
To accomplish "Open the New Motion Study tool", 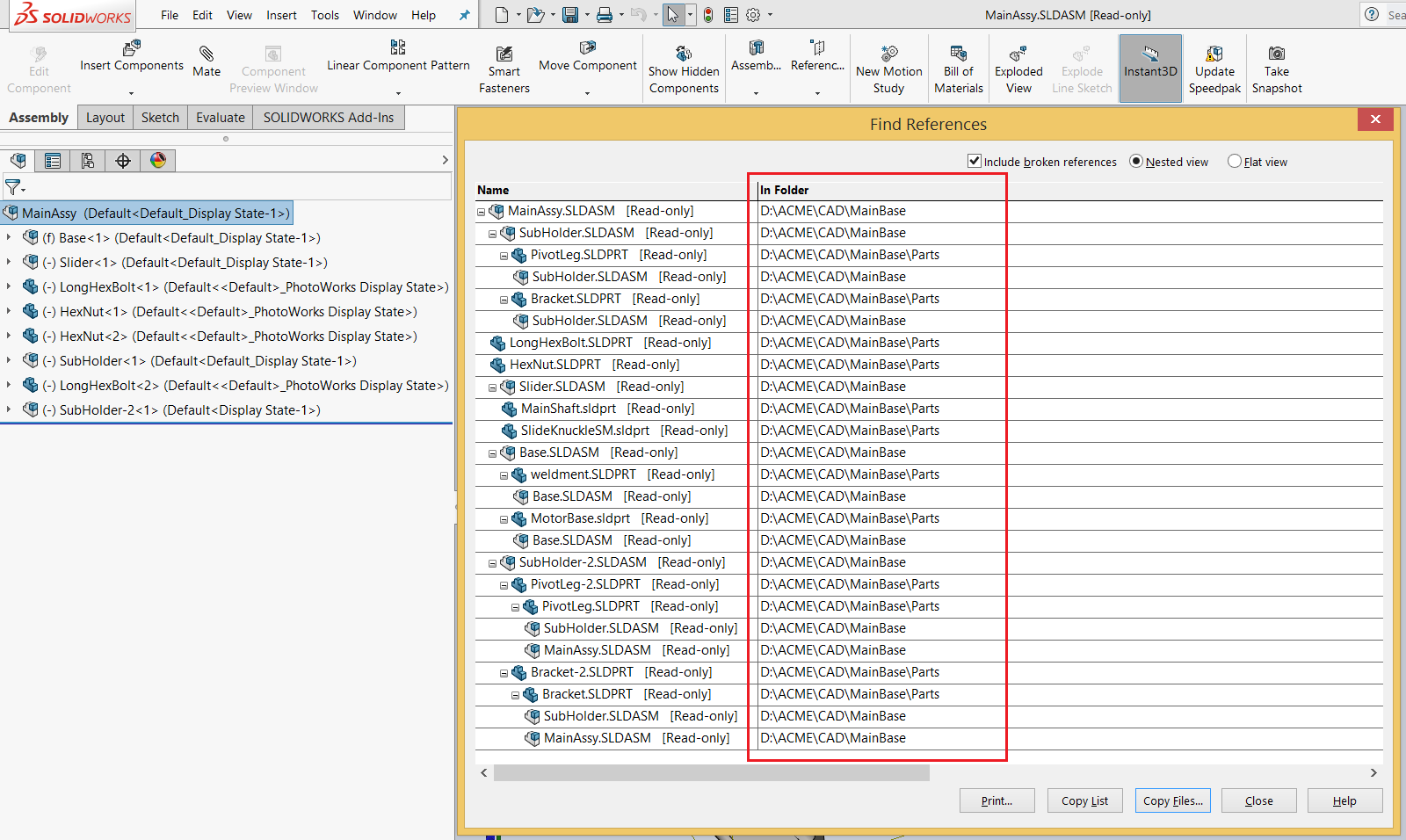I will pos(888,54).
